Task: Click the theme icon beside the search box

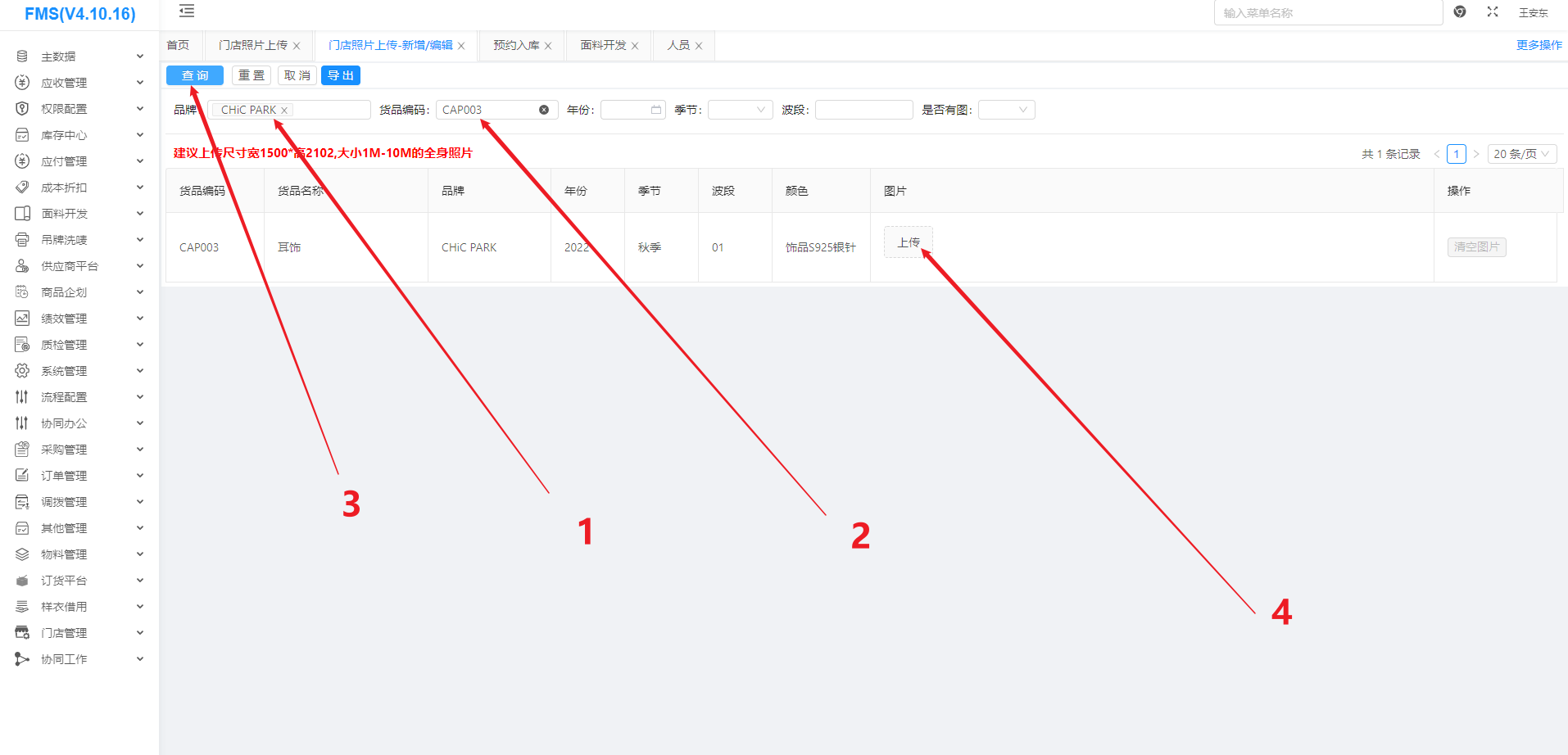Action: [x=1460, y=11]
